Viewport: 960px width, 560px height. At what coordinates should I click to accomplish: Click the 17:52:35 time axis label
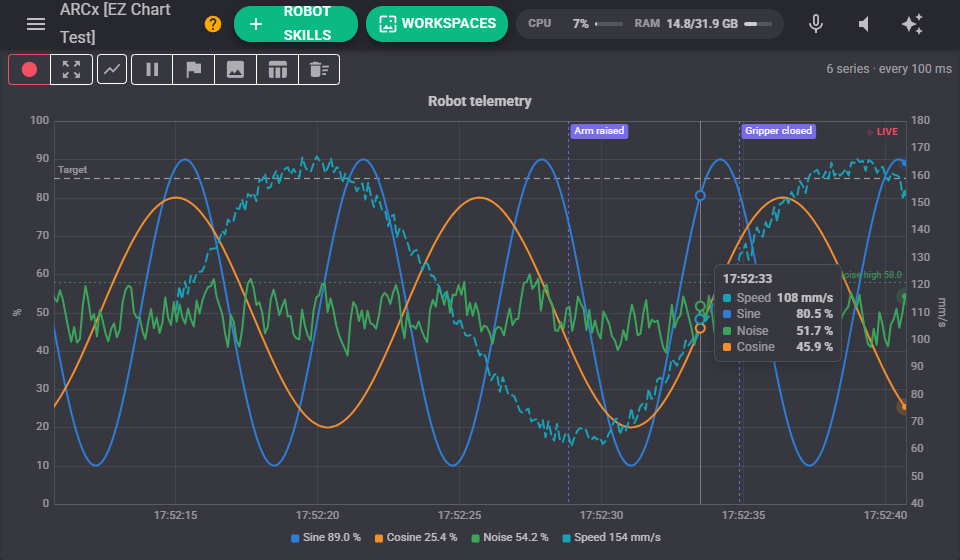[x=743, y=515]
